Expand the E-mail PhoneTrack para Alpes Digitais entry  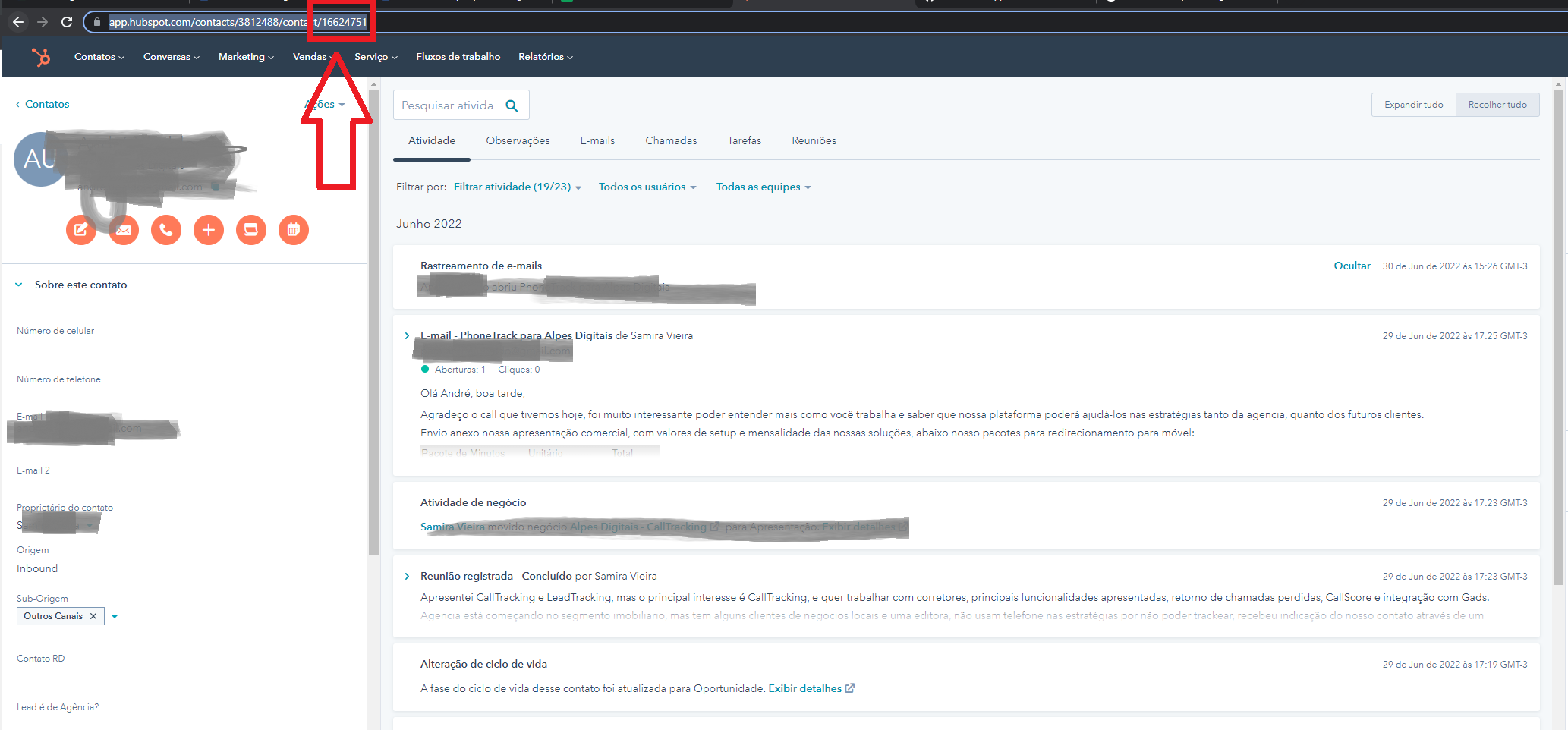[x=407, y=335]
